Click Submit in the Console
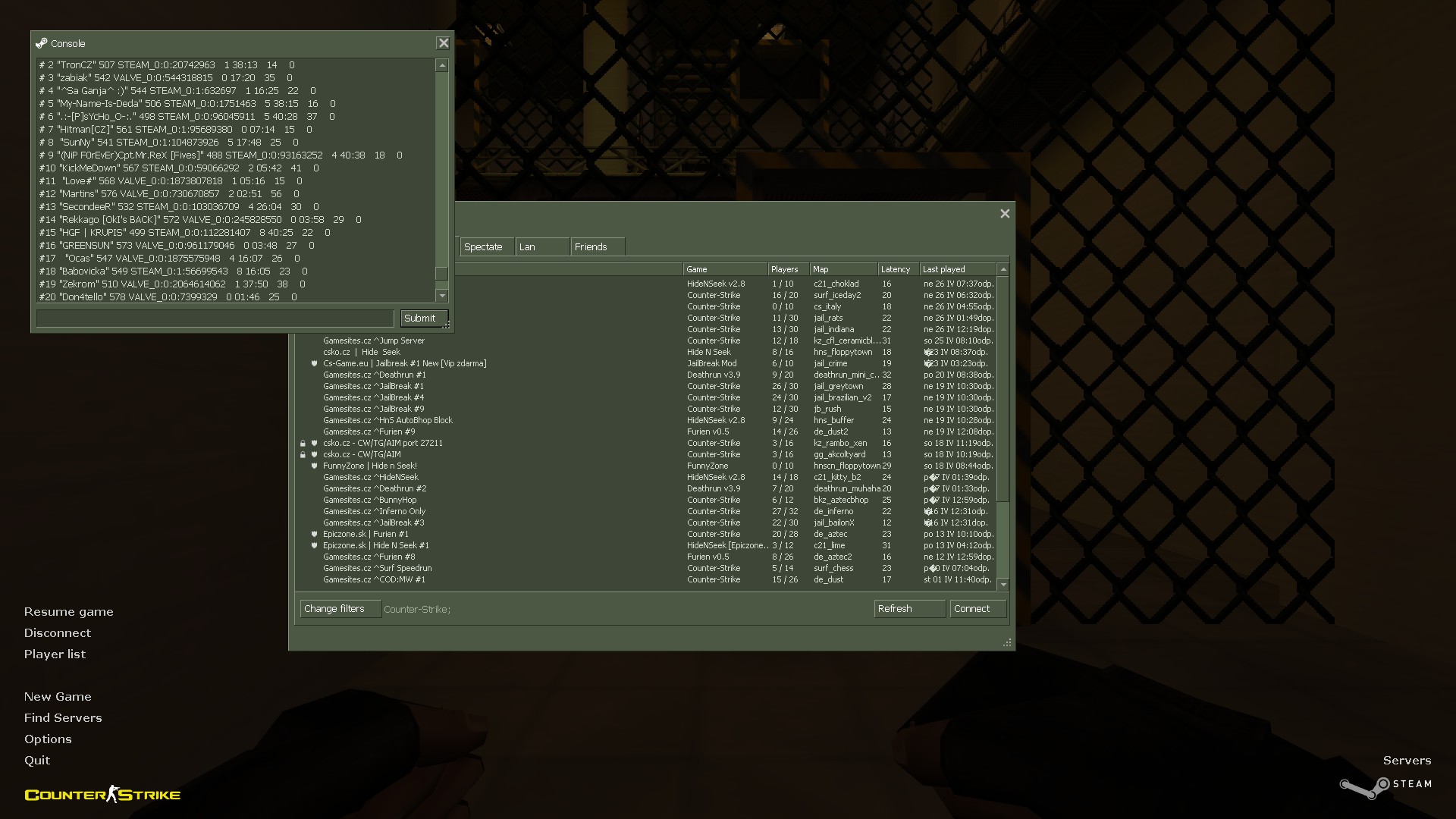Viewport: 1456px width, 819px height. [424, 318]
